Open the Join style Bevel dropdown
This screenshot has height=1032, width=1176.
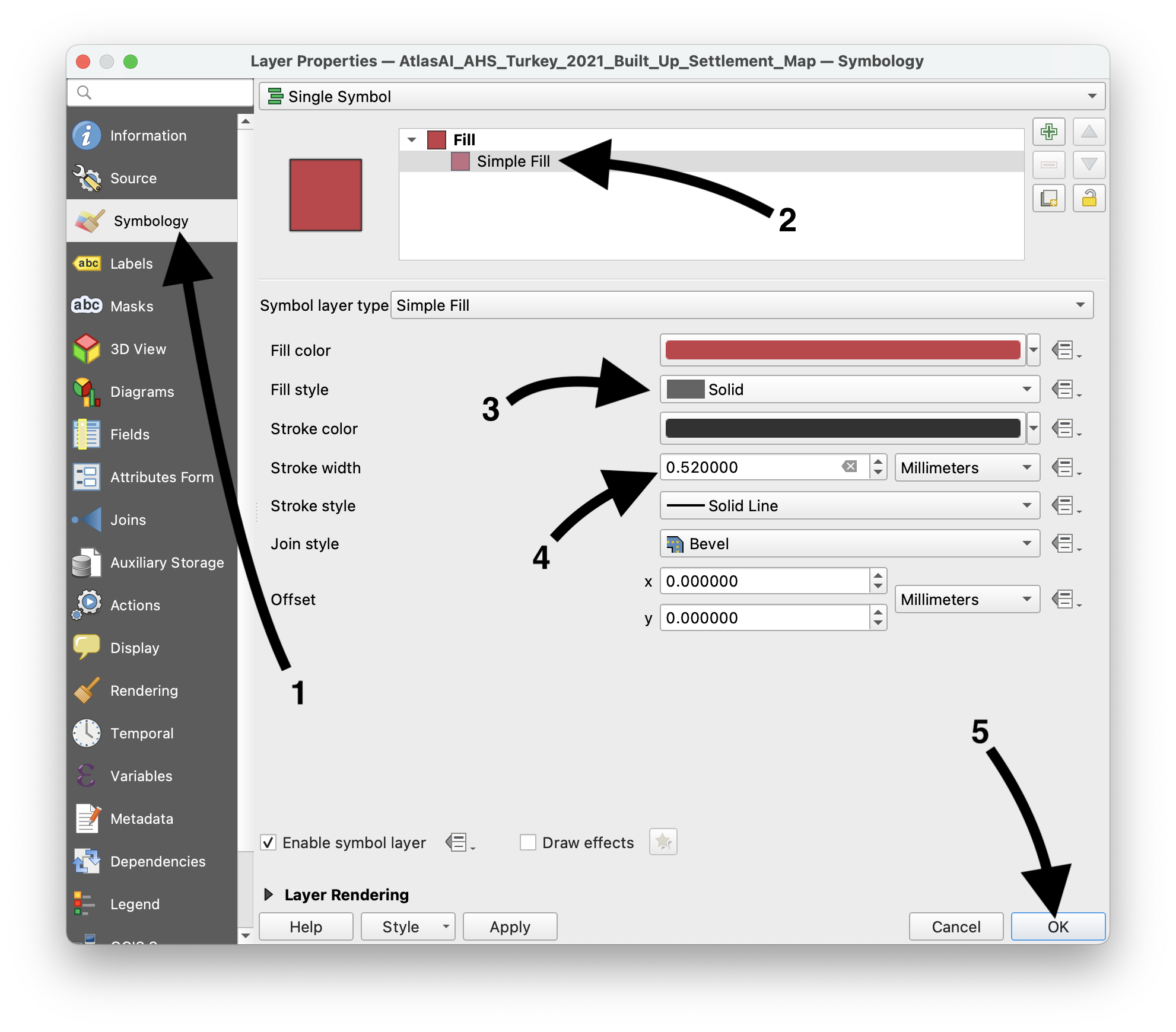pos(850,543)
